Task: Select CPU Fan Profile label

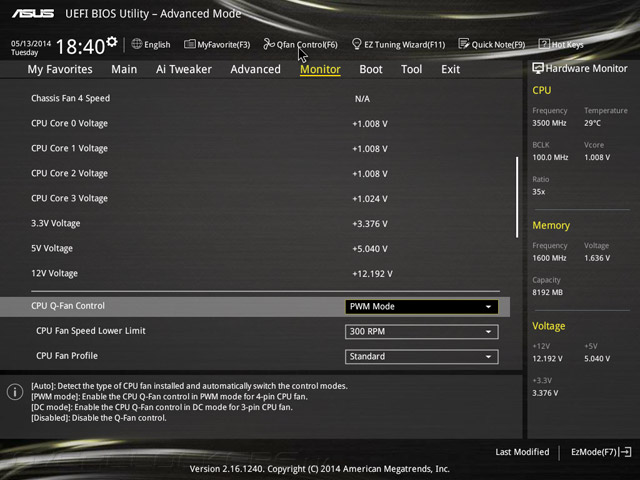Action: (x=67, y=356)
